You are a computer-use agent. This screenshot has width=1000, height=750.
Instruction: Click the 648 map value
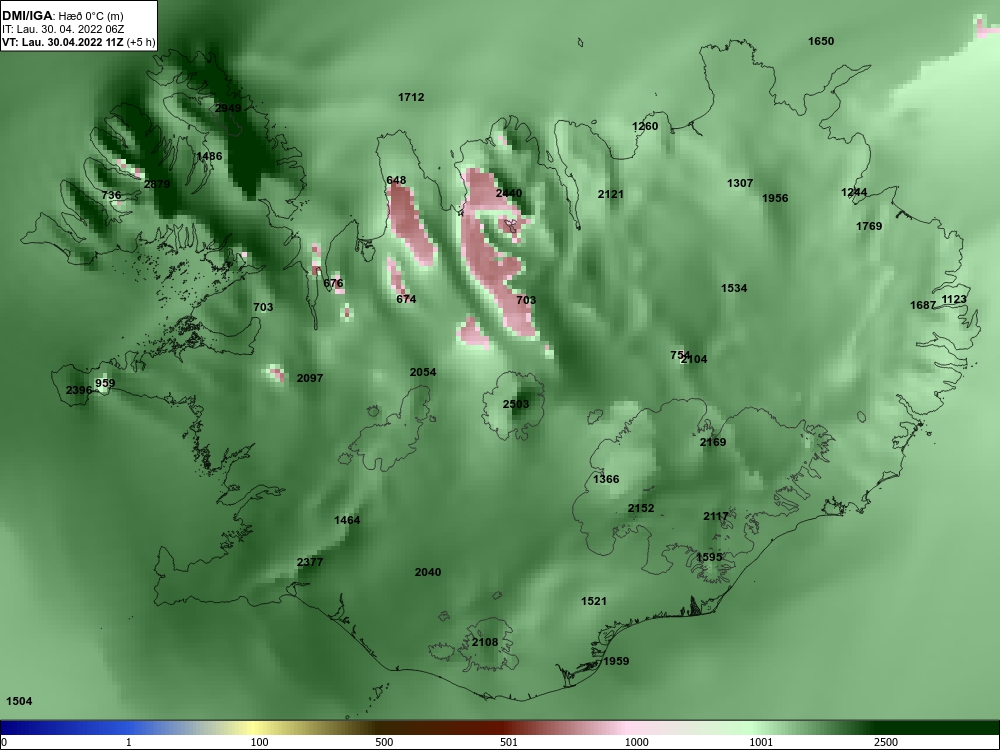[x=396, y=180]
